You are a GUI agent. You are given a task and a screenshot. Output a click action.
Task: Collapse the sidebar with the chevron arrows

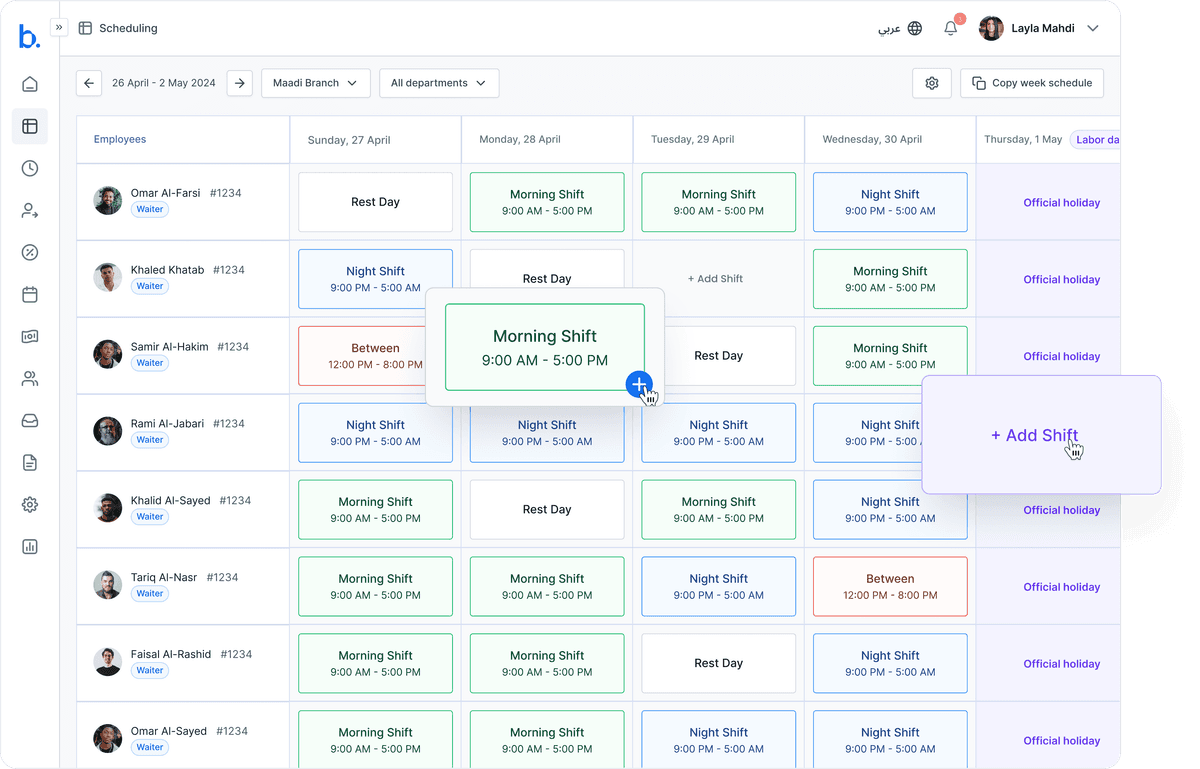(59, 27)
